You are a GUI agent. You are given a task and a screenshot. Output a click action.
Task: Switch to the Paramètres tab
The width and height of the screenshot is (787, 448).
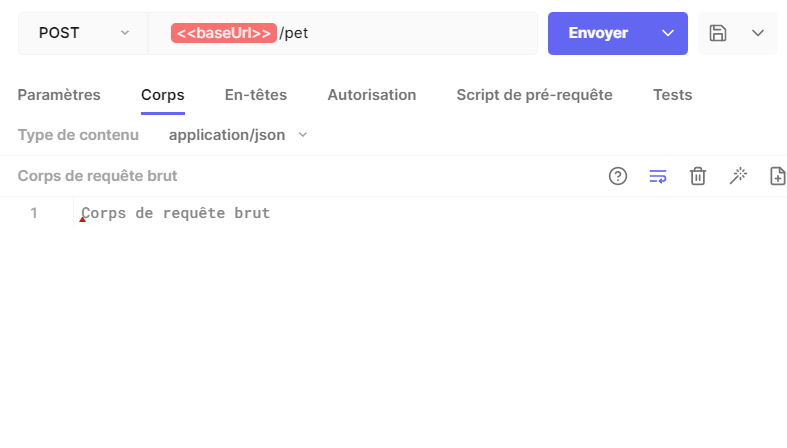[x=59, y=95]
